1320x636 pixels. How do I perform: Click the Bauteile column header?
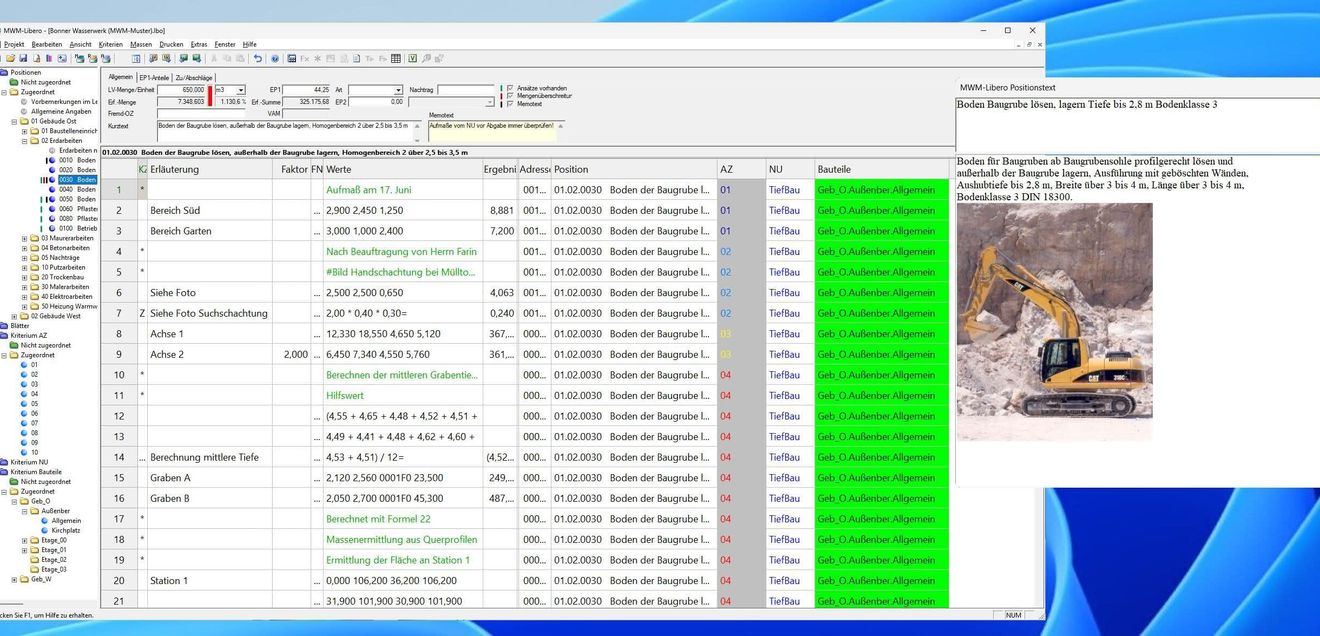881,169
